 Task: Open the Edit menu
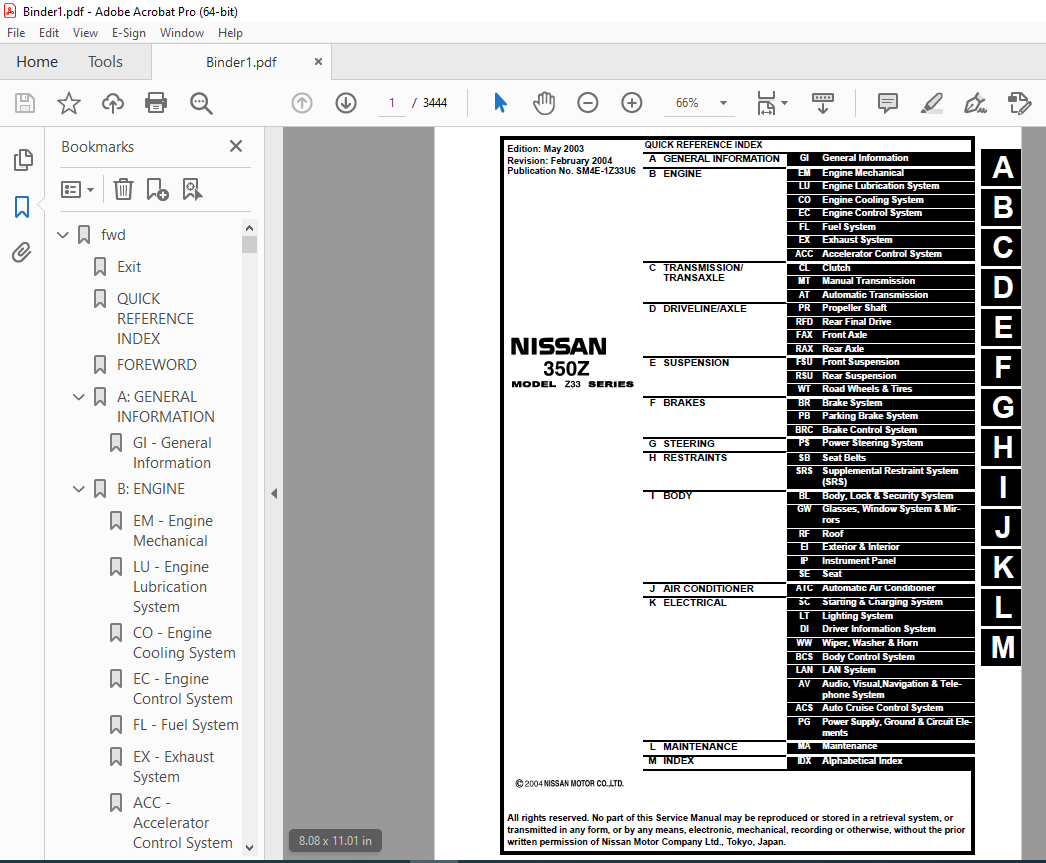pyautogui.click(x=49, y=33)
